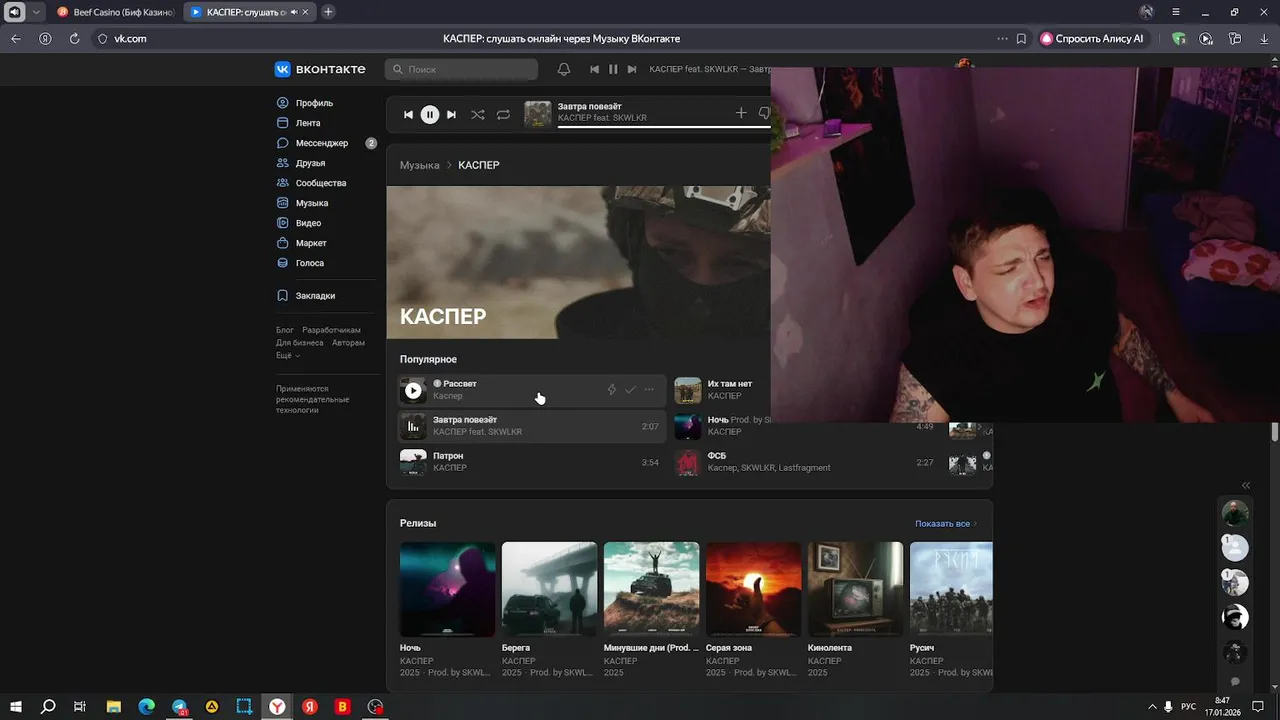Focus the VK Поиск search field

pyautogui.click(x=462, y=69)
